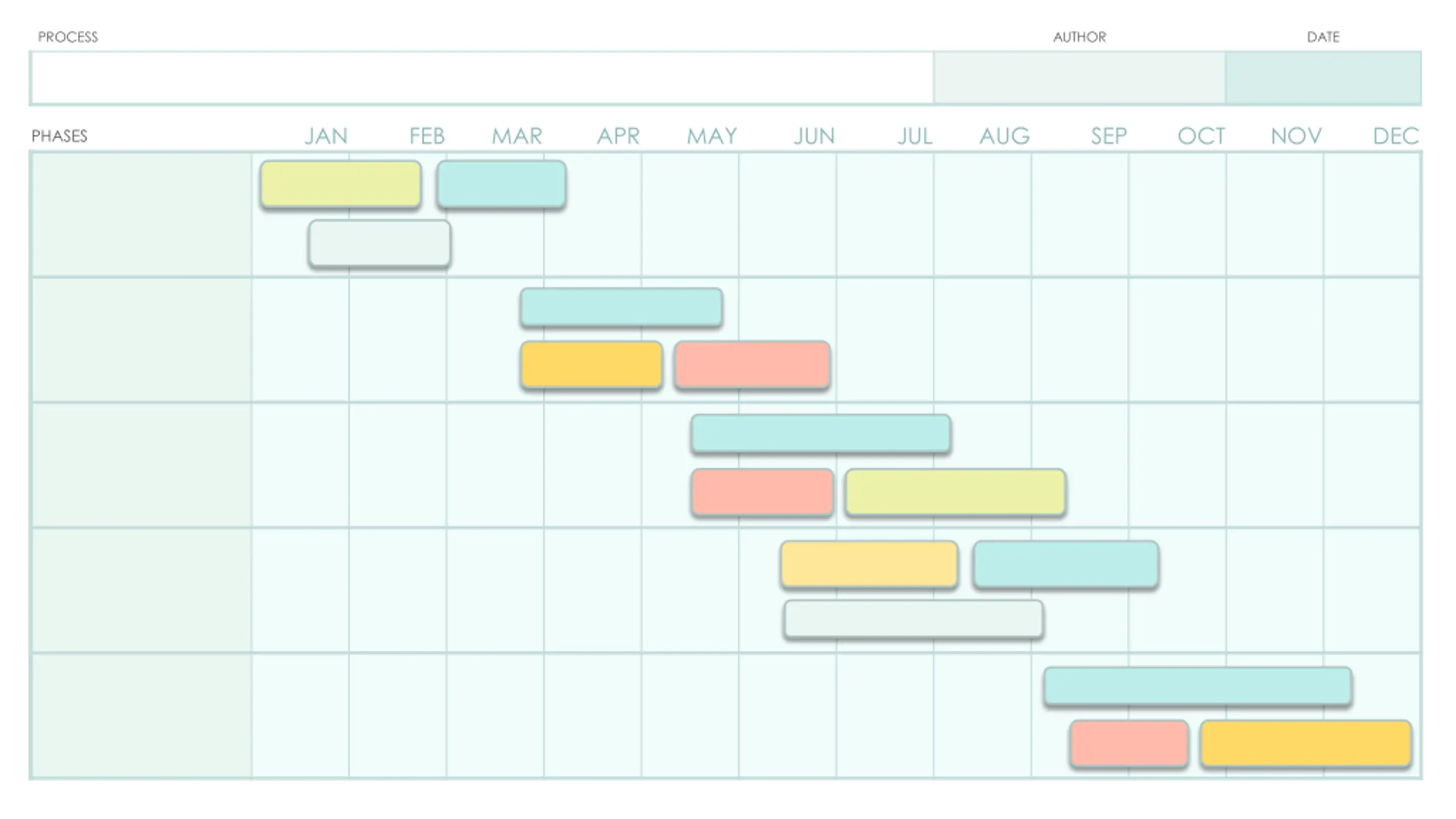Select the yellow-green bar spanning July to August
Image resolution: width=1456 pixels, height=819 pixels.
(x=955, y=493)
